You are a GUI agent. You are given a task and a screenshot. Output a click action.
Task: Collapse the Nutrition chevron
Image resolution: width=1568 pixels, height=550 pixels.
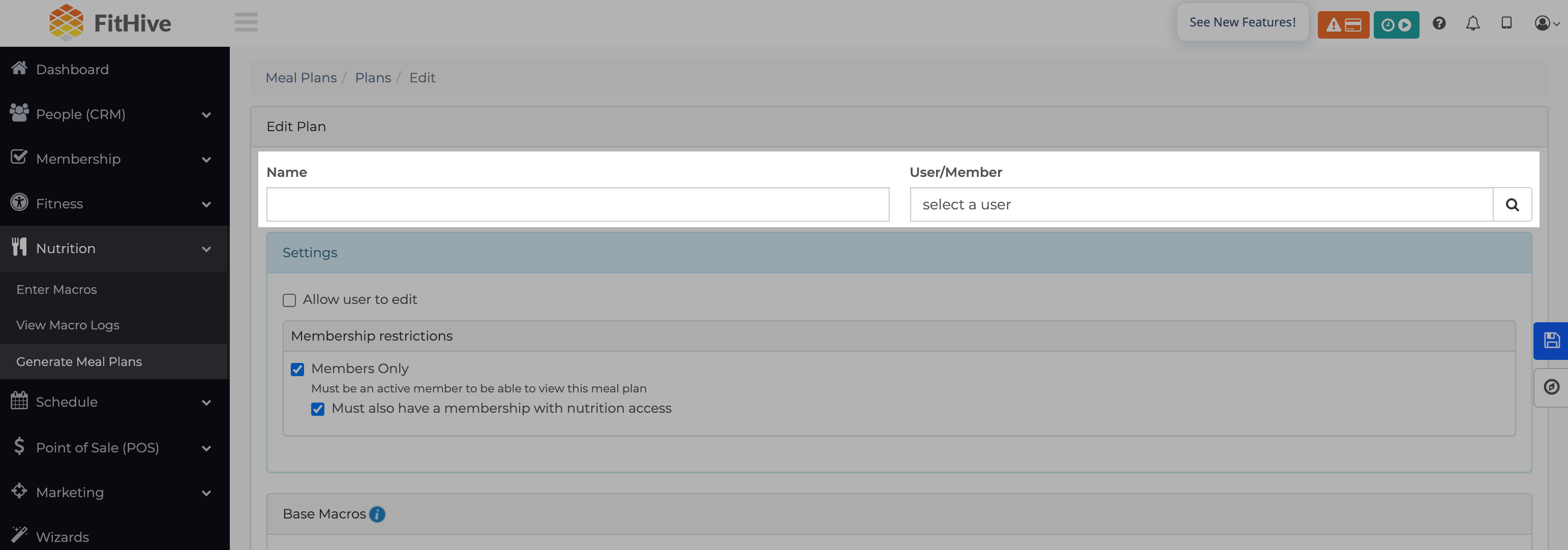click(206, 249)
